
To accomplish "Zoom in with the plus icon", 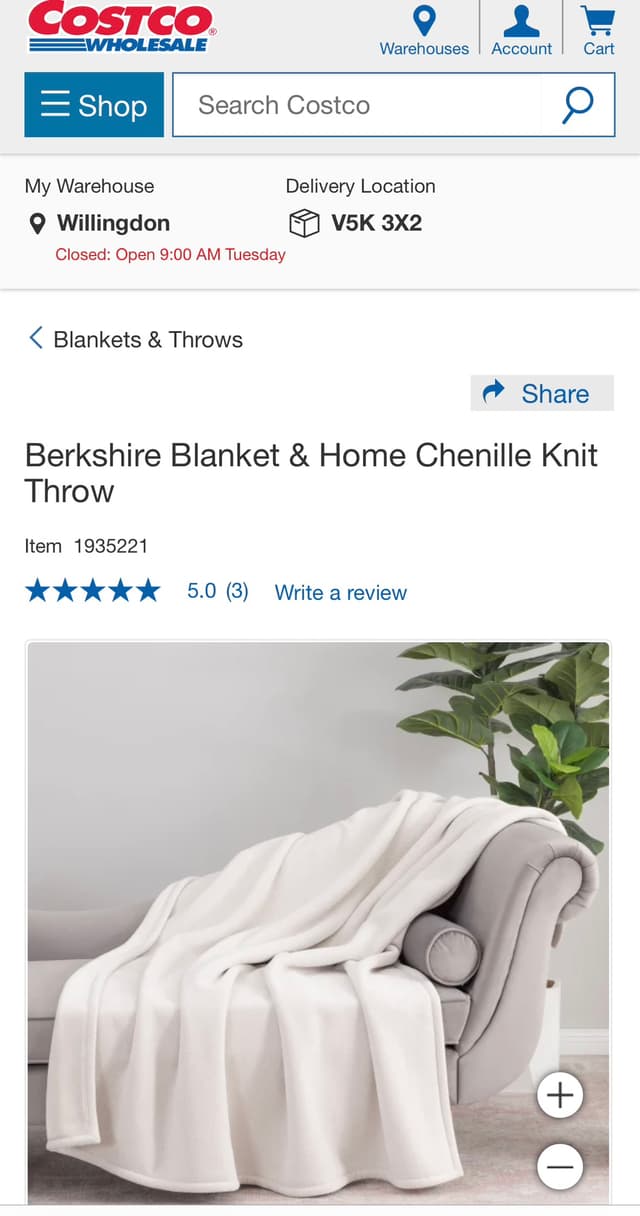I will coord(560,1096).
